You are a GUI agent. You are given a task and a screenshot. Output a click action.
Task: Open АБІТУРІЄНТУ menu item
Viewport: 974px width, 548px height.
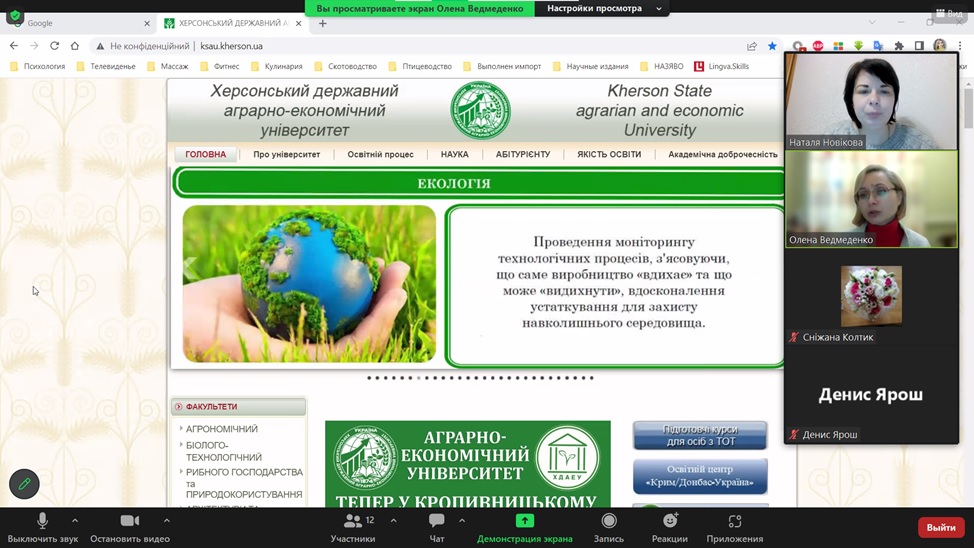523,154
